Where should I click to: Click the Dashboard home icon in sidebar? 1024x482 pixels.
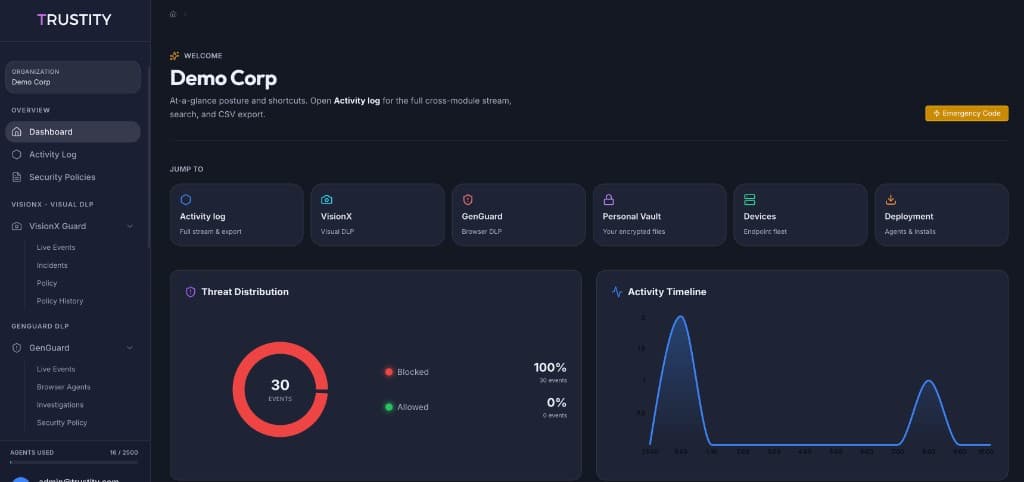point(17,132)
